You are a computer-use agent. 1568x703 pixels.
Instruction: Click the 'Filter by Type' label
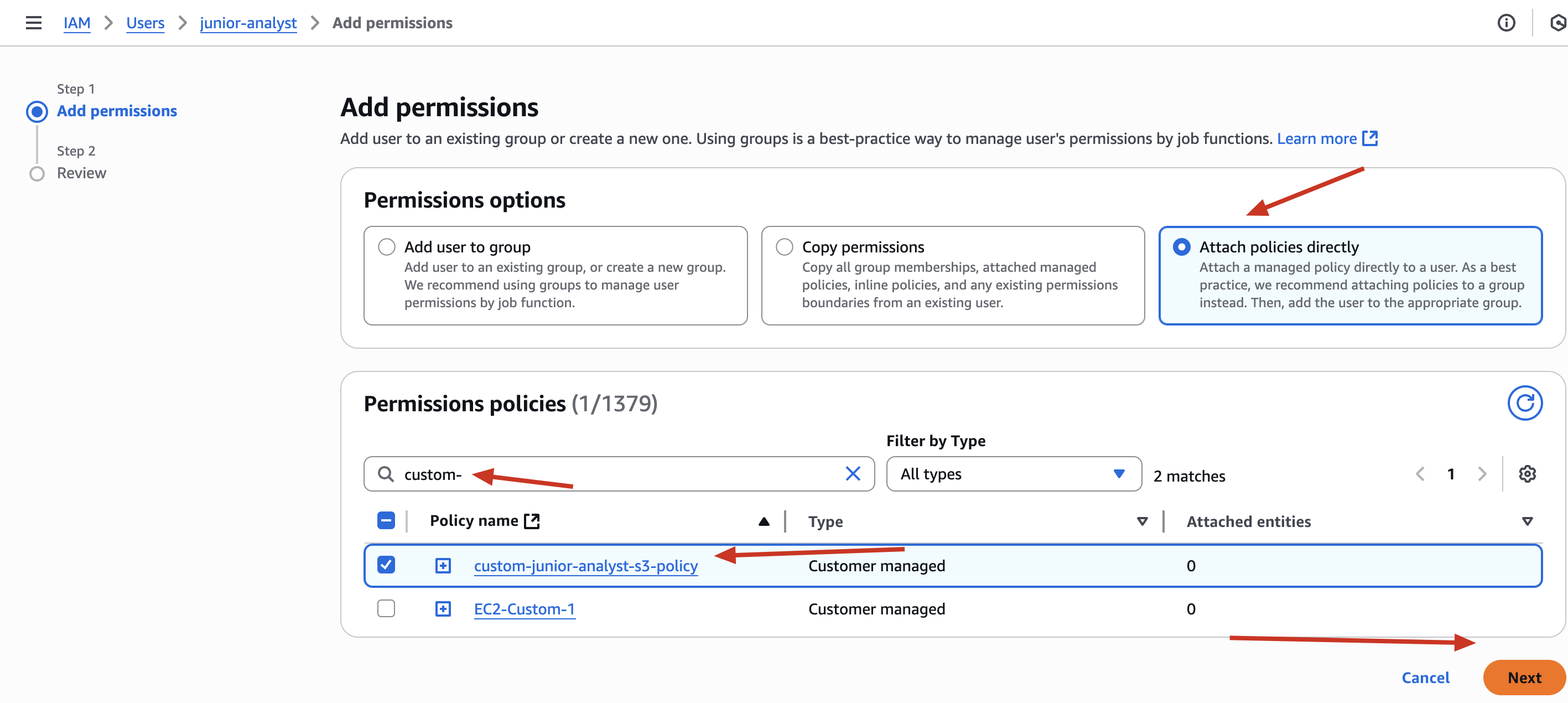[x=936, y=440]
